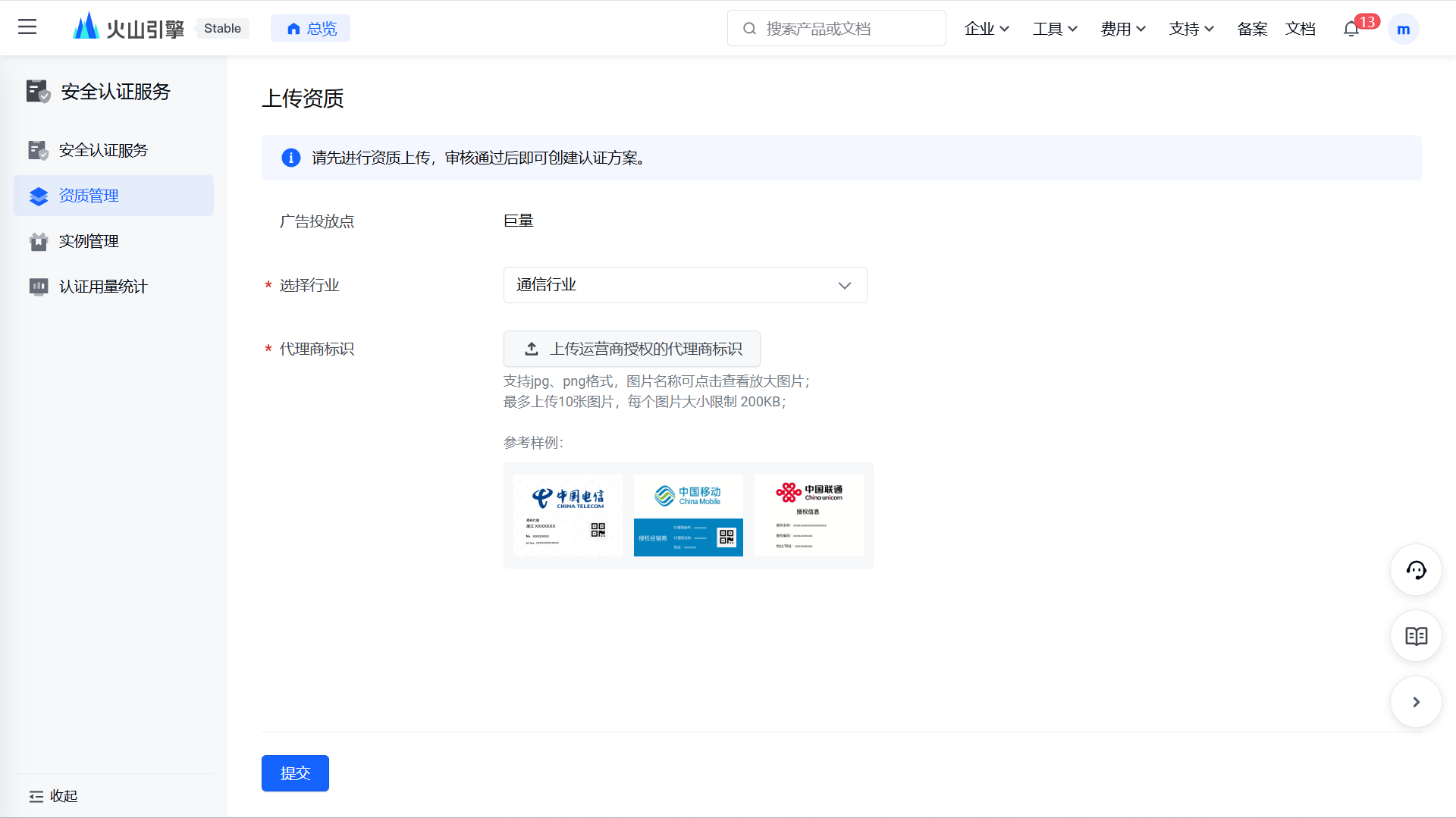The height and width of the screenshot is (818, 1456).
Task: Open 实例管理 in the sidebar
Action: (x=114, y=241)
